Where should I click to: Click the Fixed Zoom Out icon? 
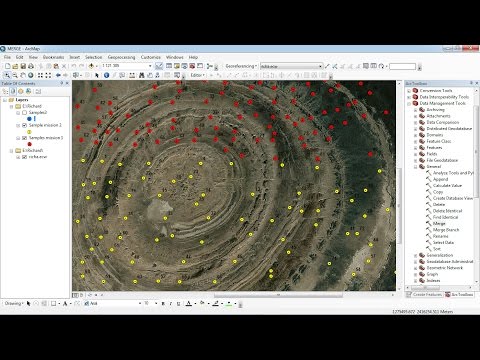(x=48, y=75)
